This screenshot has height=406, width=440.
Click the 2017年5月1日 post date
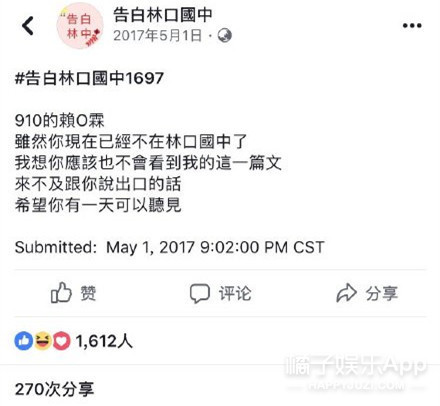[157, 35]
